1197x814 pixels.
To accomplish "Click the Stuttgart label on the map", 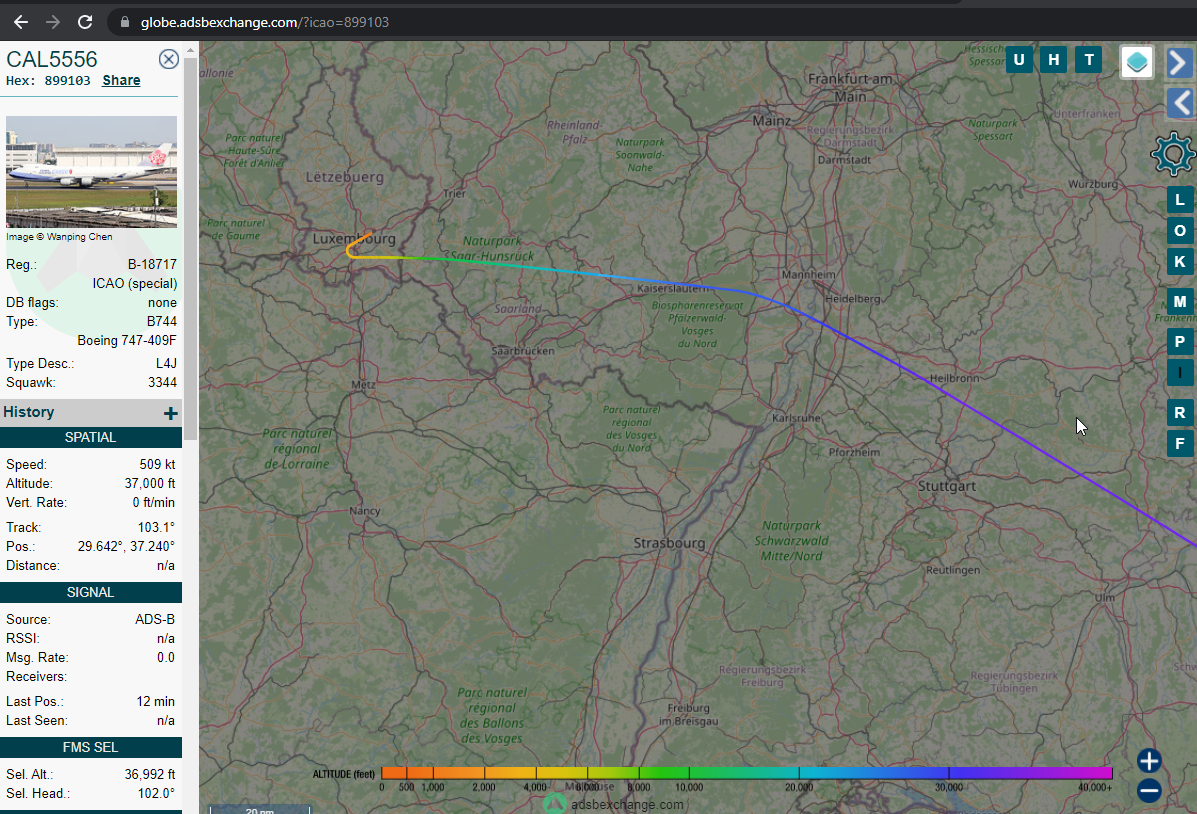I will coord(947,486).
